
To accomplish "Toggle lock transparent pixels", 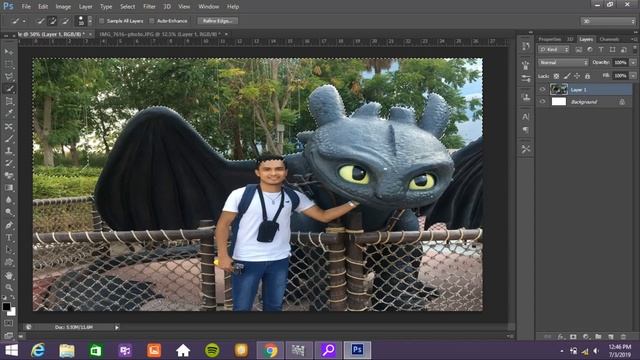I will coord(556,76).
